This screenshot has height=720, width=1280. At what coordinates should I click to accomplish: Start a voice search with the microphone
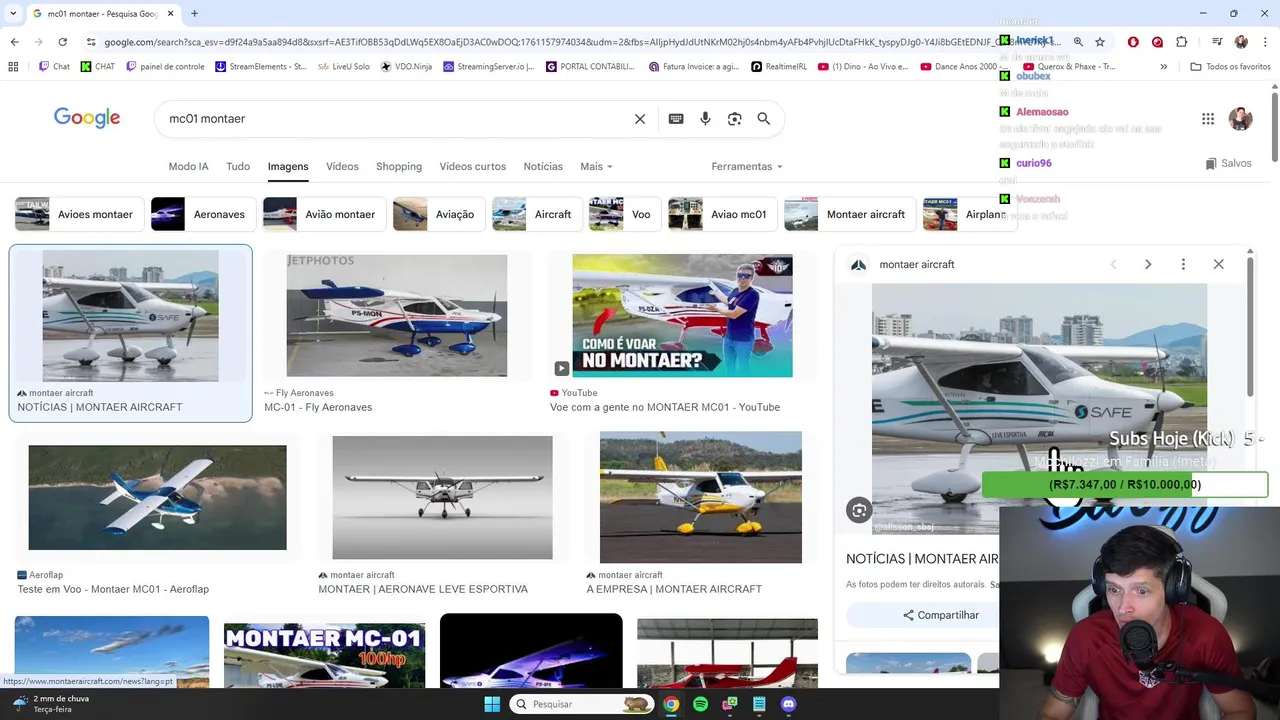click(705, 119)
